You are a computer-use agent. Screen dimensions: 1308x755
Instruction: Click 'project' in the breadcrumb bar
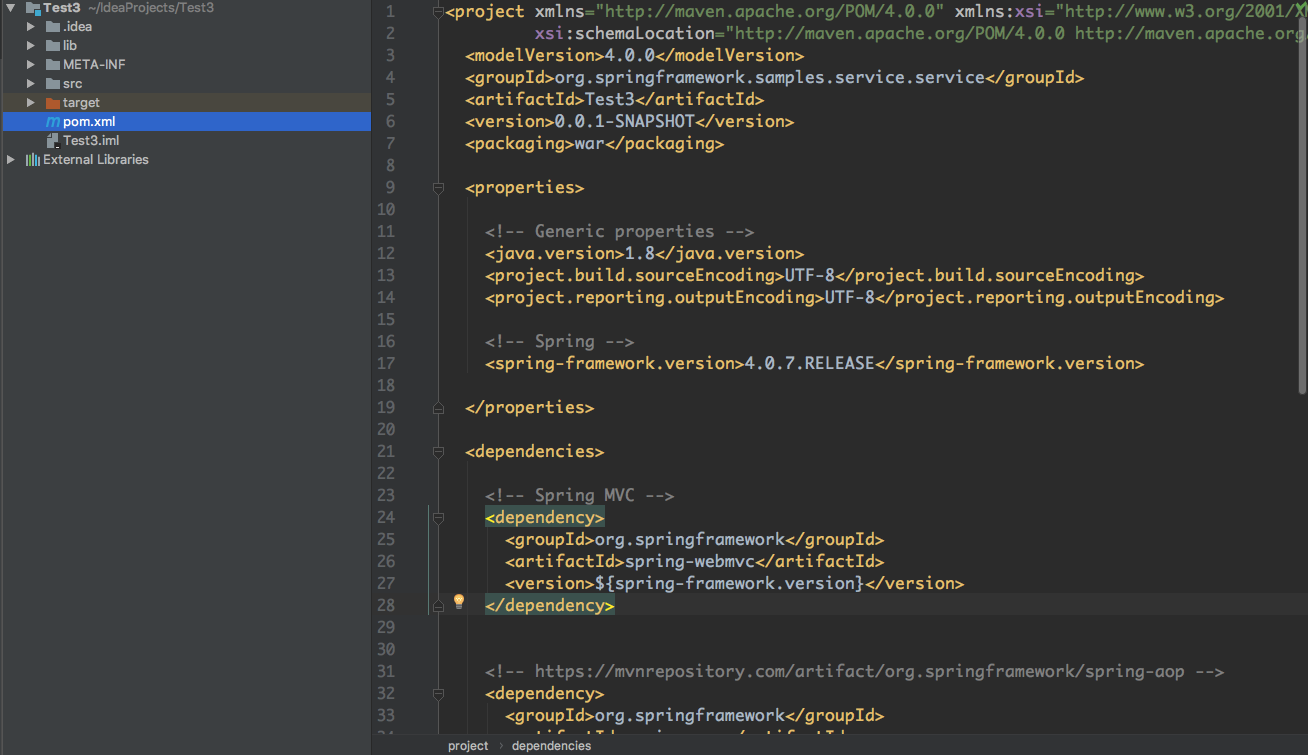468,746
